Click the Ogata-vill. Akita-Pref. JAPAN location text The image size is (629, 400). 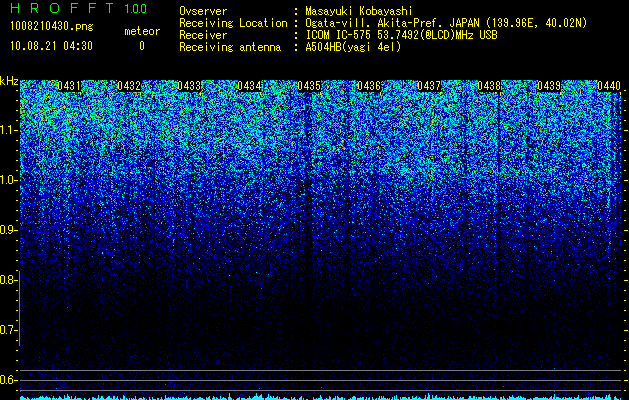point(446,24)
